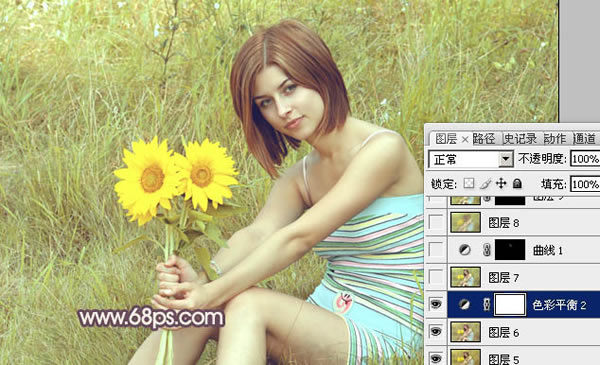Select the 图层 6 thumbnail

(466, 332)
